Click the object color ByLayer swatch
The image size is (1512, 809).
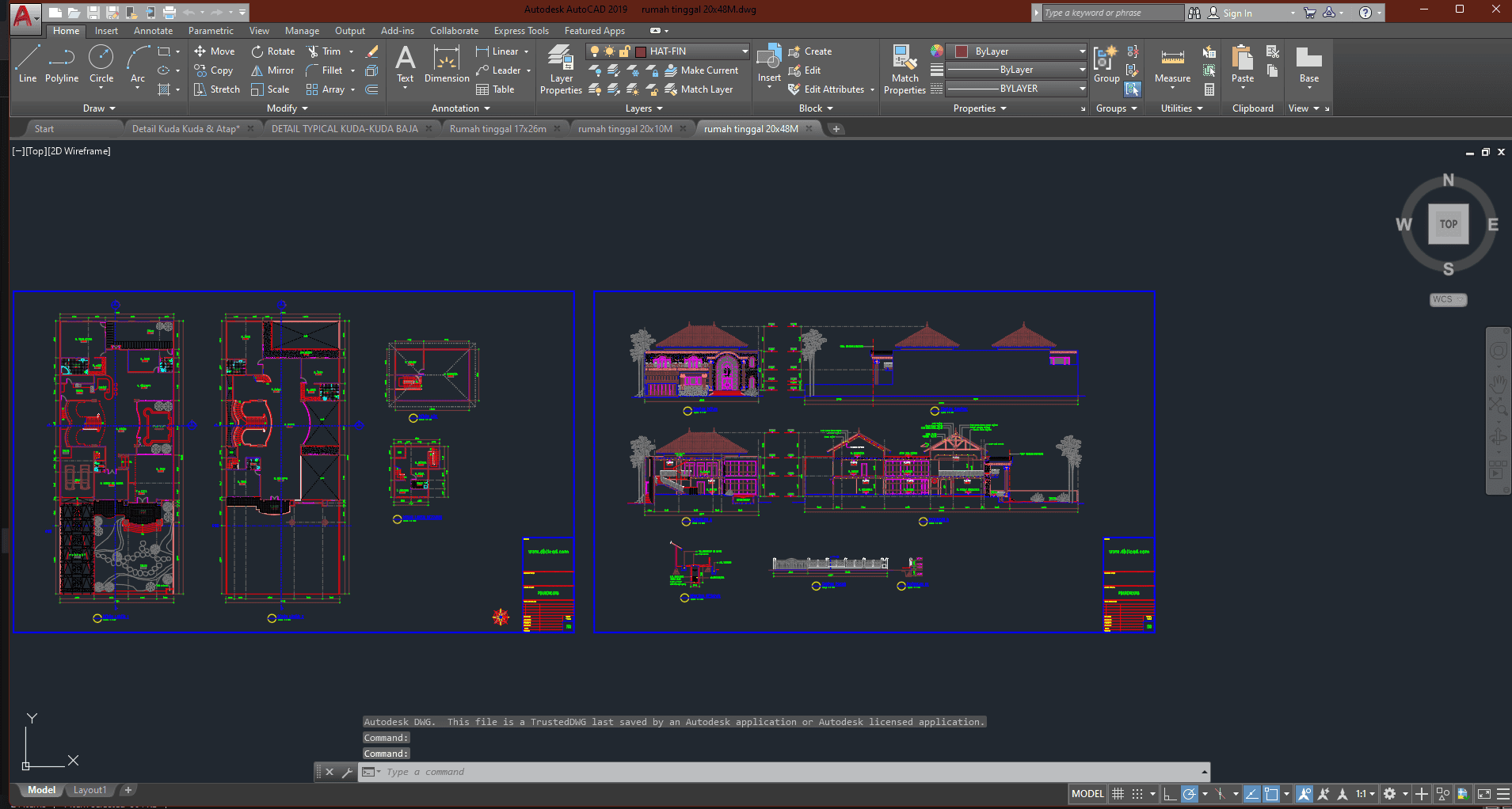(962, 51)
